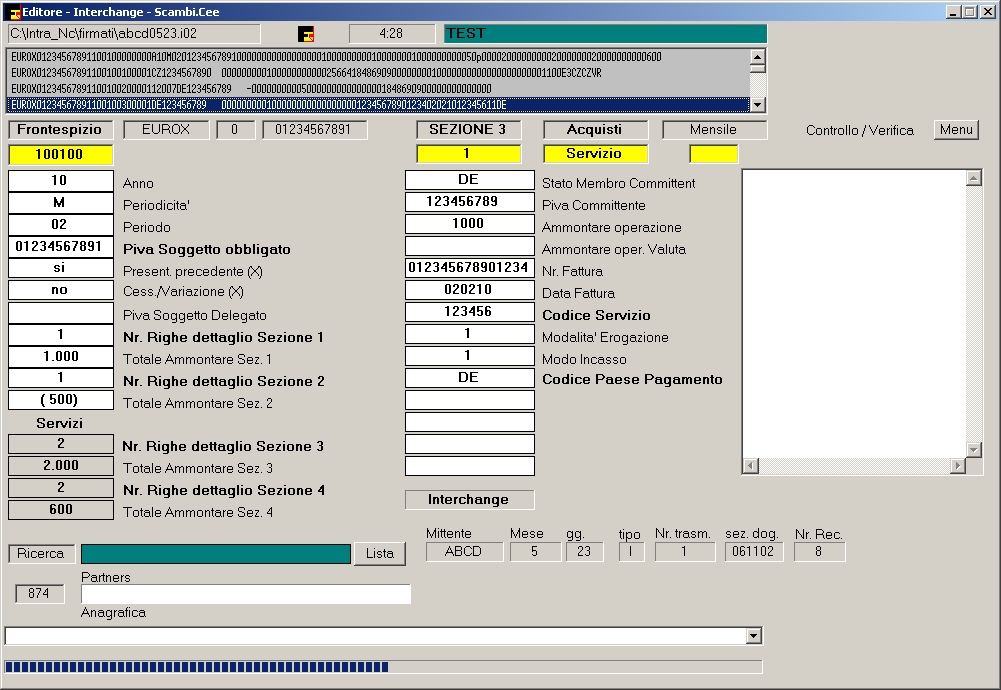
Task: Click the green TEST status bar
Action: click(x=605, y=34)
